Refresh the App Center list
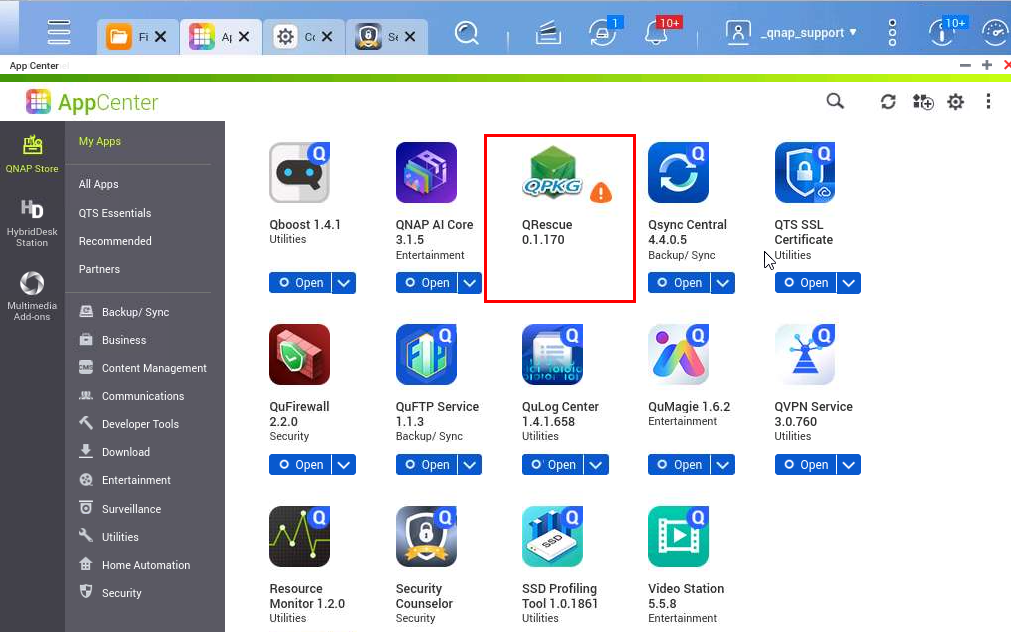 tap(888, 102)
